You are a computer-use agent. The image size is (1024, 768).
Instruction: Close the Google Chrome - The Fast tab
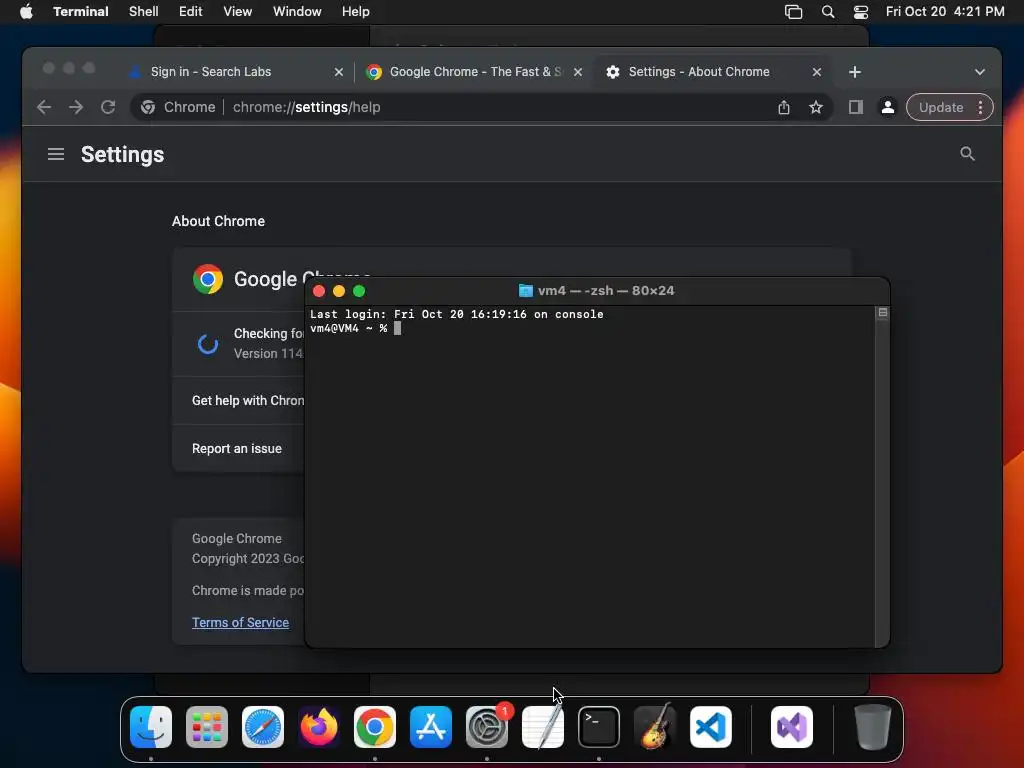(578, 72)
